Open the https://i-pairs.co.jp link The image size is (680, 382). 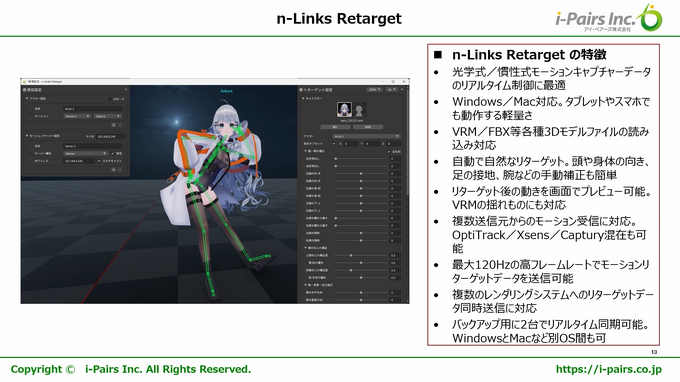[608, 369]
